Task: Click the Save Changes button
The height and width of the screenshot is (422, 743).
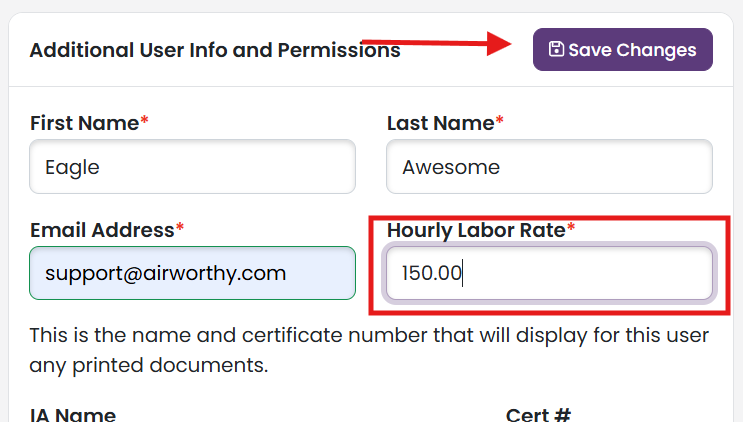Action: [x=623, y=50]
